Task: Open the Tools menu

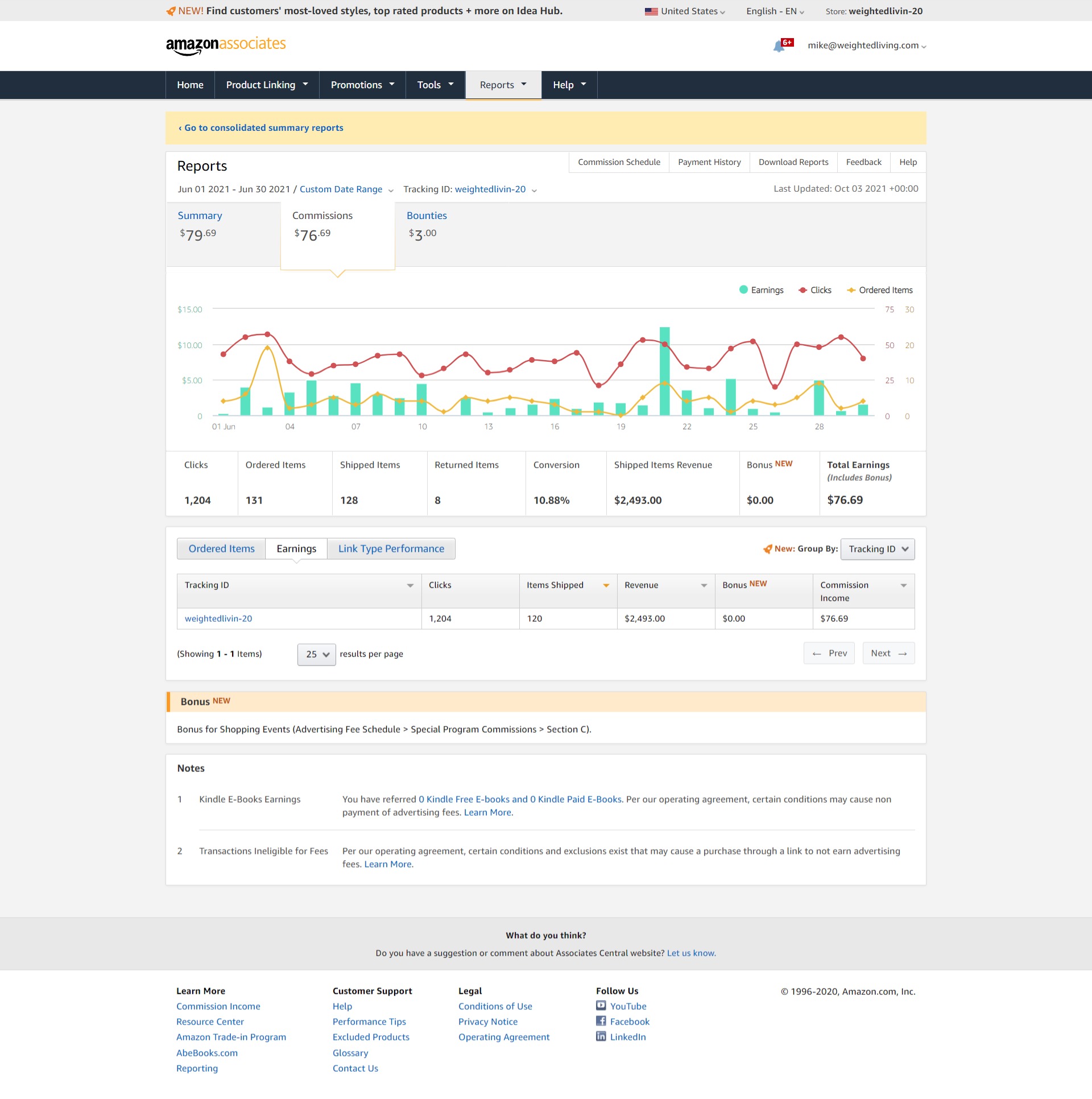Action: [435, 85]
